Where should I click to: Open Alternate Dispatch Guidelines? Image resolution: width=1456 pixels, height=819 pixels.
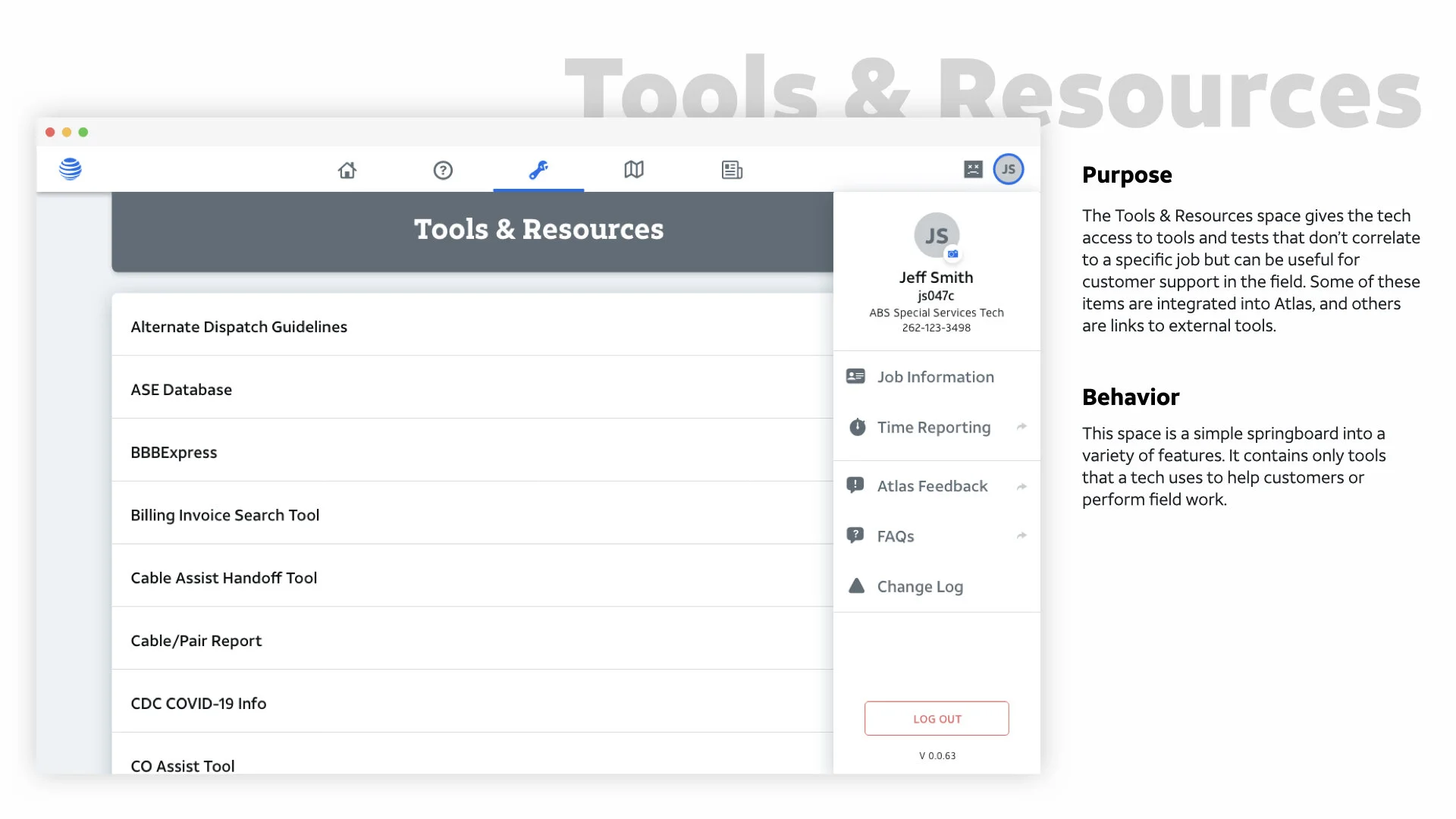tap(239, 327)
